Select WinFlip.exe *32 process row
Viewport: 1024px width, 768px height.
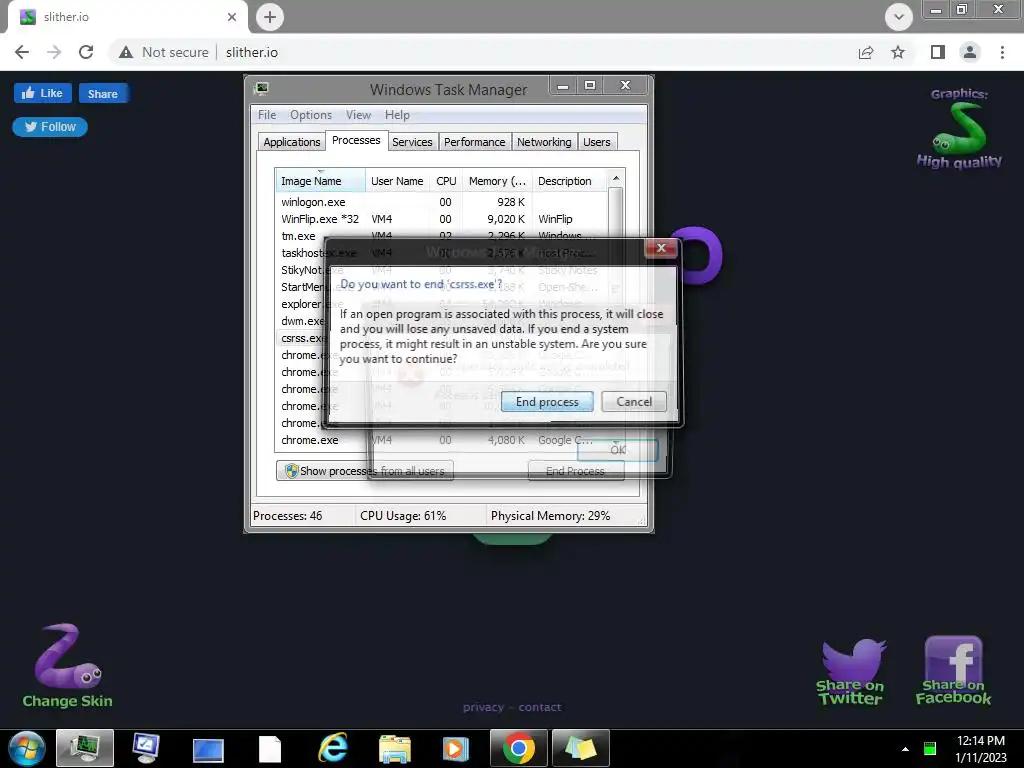coord(441,219)
